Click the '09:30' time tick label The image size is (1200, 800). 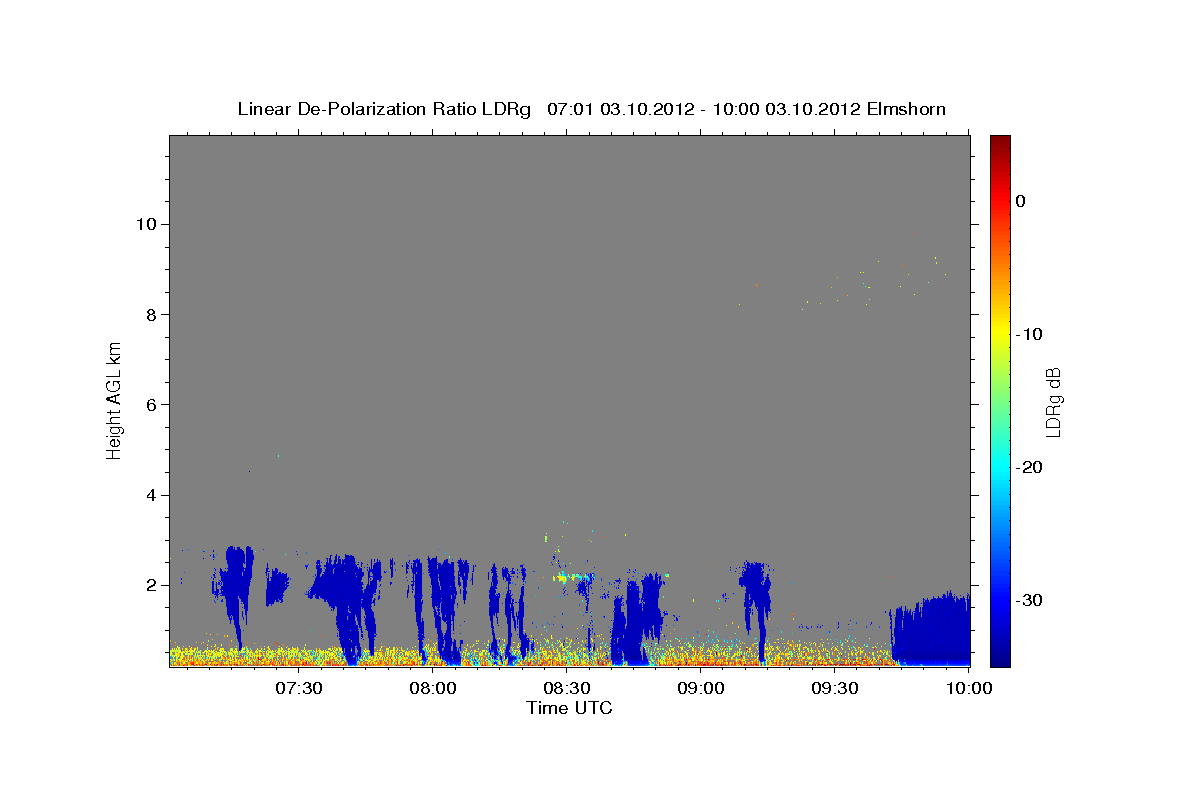click(835, 688)
